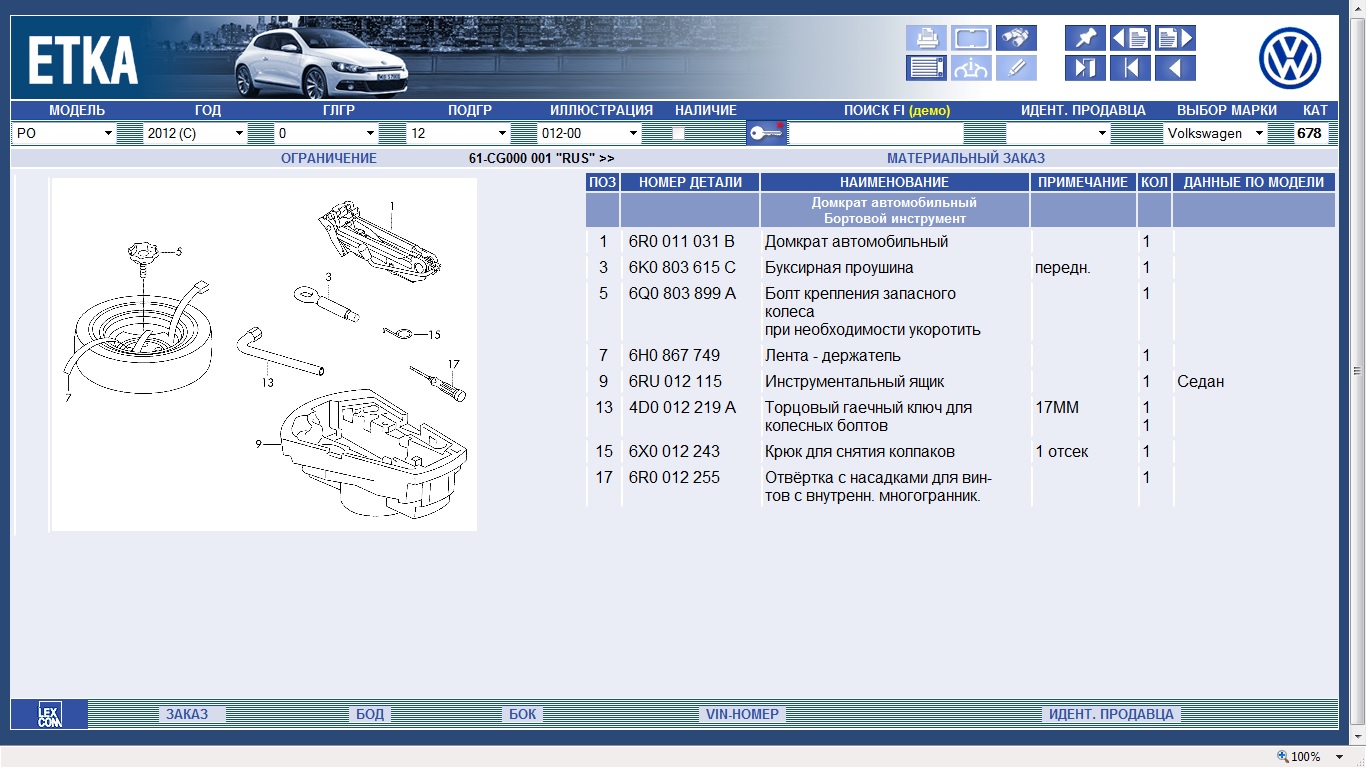The width and height of the screenshot is (1366, 768).
Task: Open the ГОД dropdown showing 2012 (C)
Action: pyautogui.click(x=194, y=133)
